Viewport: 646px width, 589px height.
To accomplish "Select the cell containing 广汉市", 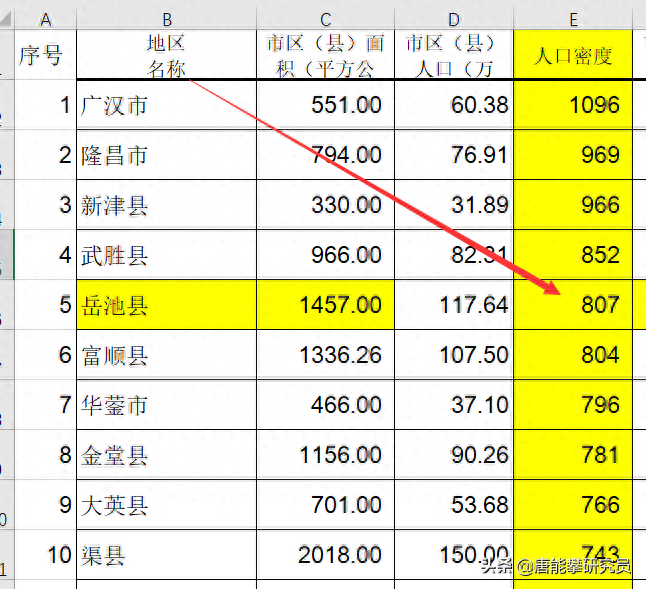I will coord(166,105).
